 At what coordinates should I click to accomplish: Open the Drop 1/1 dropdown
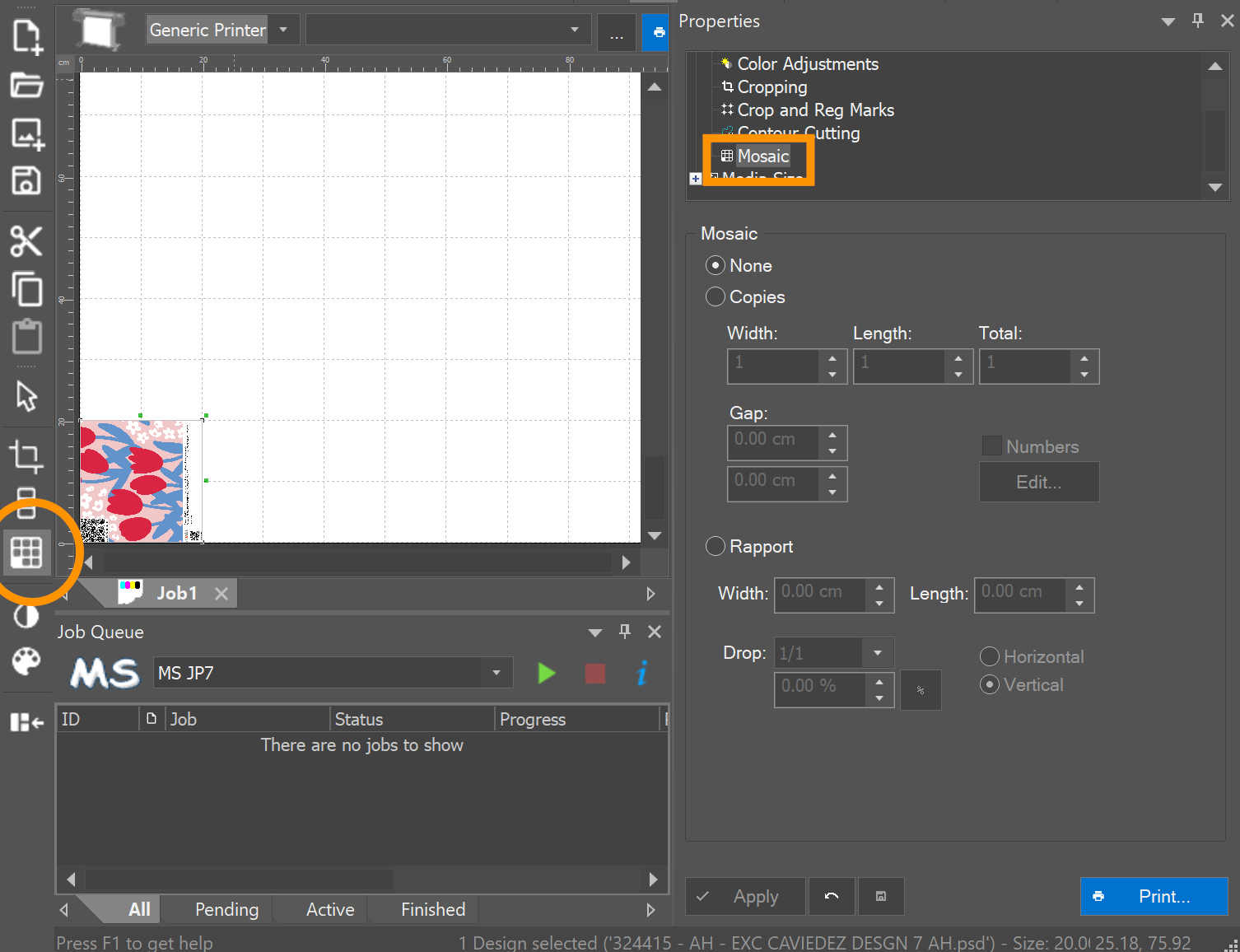coord(878,653)
